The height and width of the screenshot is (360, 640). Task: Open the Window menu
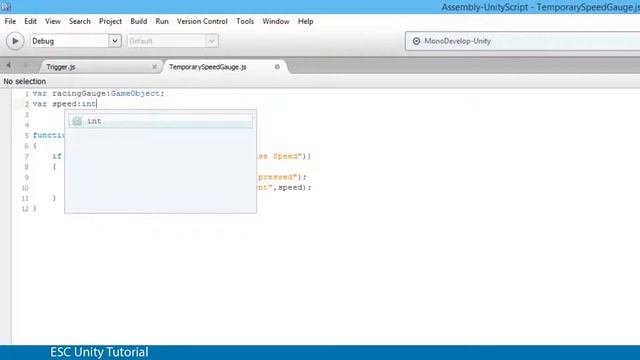276,21
